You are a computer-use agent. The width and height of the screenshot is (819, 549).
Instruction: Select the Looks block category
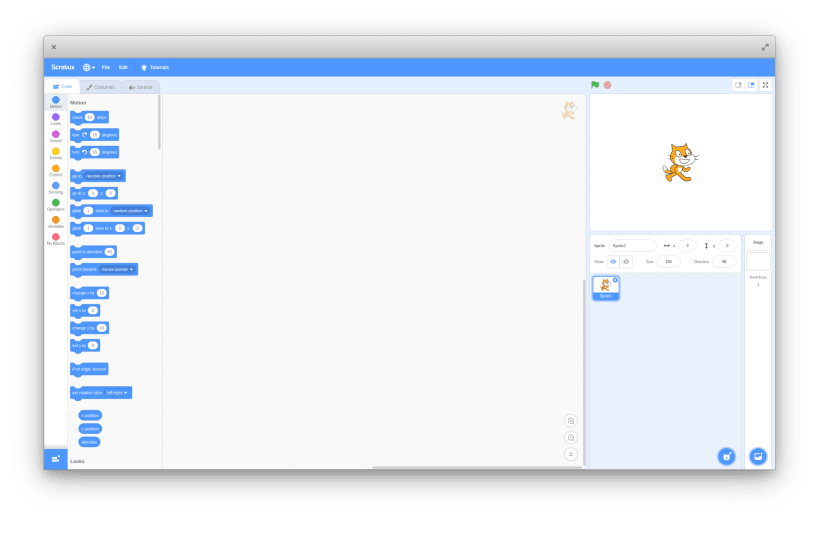pyautogui.click(x=55, y=119)
